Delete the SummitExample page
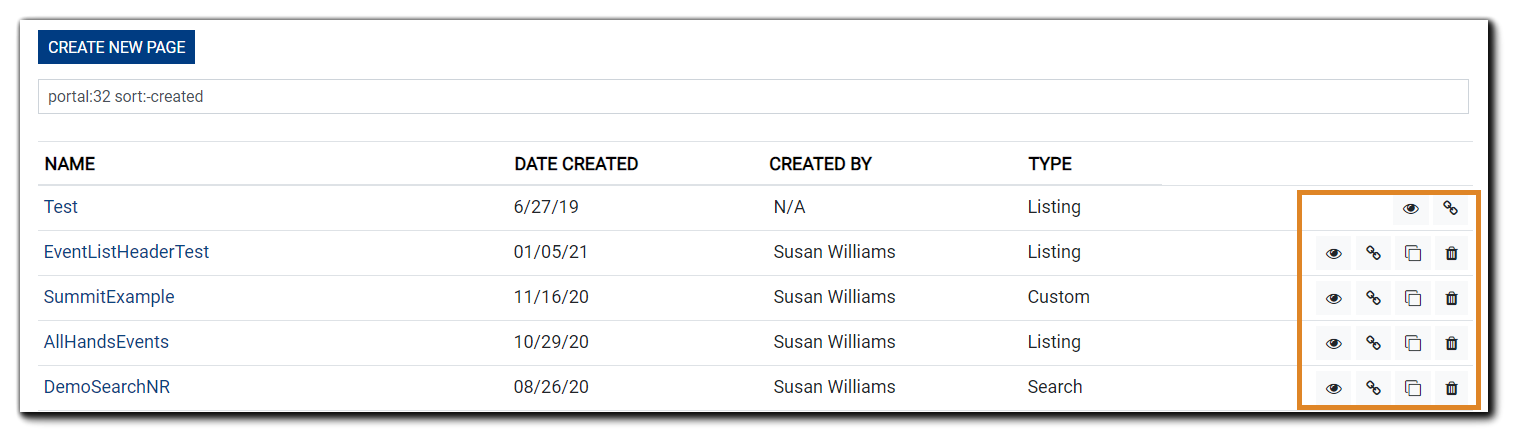 (x=1451, y=298)
